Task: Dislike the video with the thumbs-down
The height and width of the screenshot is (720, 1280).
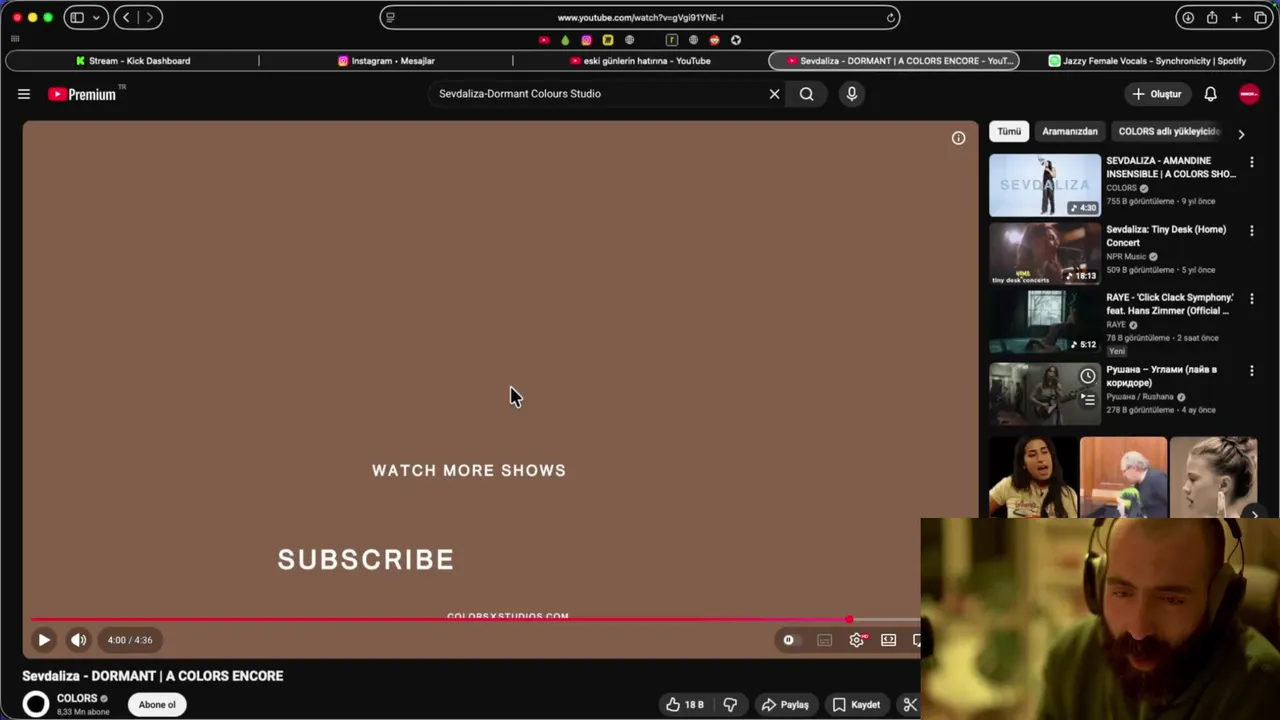Action: [730, 705]
